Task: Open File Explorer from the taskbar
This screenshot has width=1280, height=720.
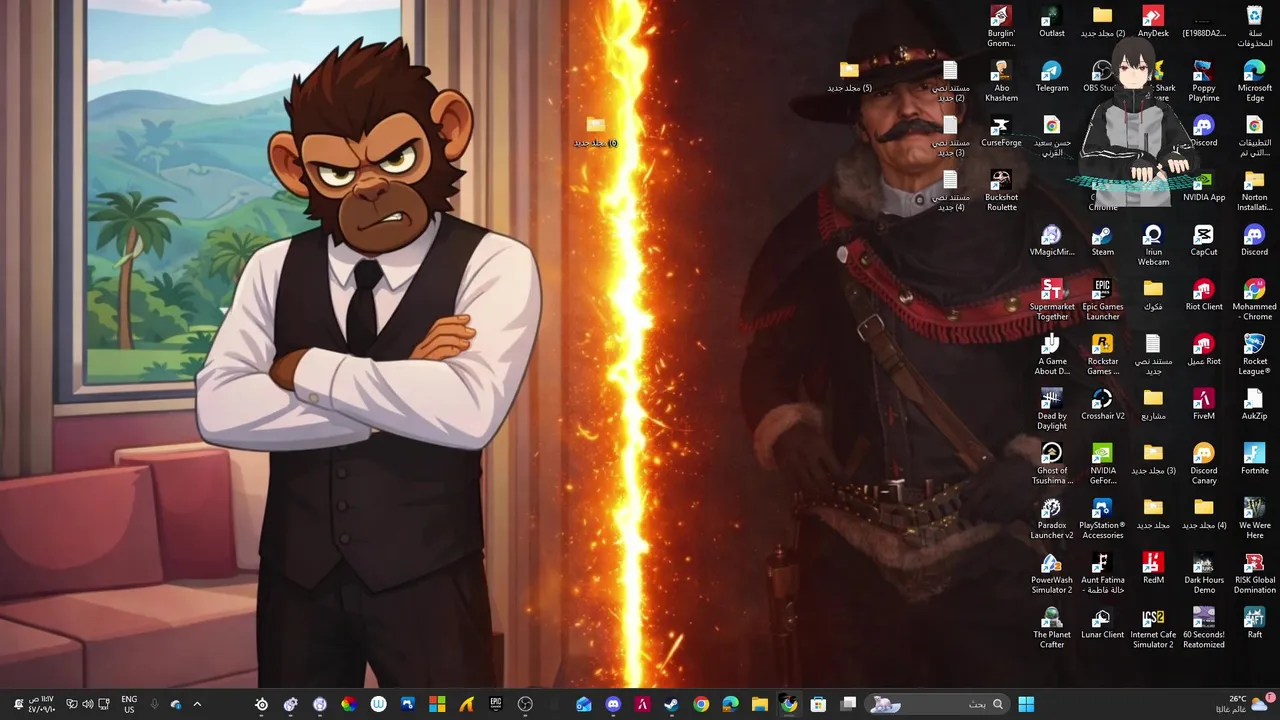Action: tap(759, 704)
